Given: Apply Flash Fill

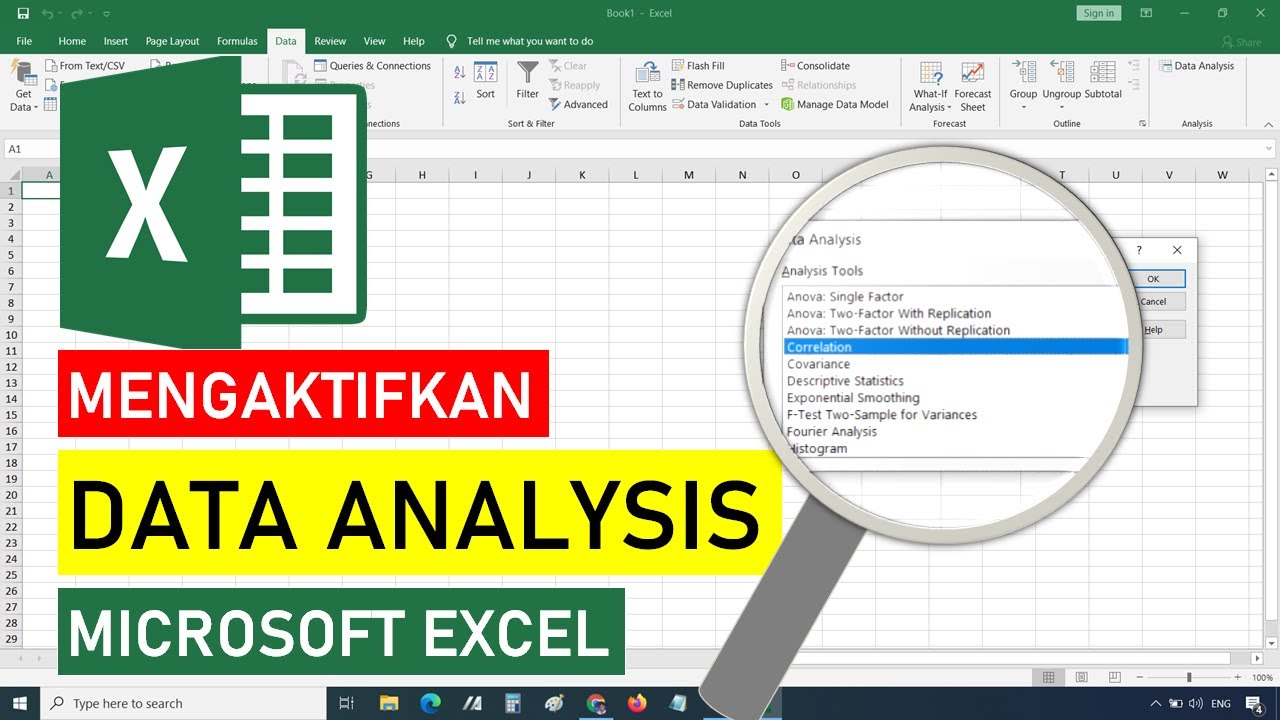Looking at the screenshot, I should pyautogui.click(x=698, y=66).
